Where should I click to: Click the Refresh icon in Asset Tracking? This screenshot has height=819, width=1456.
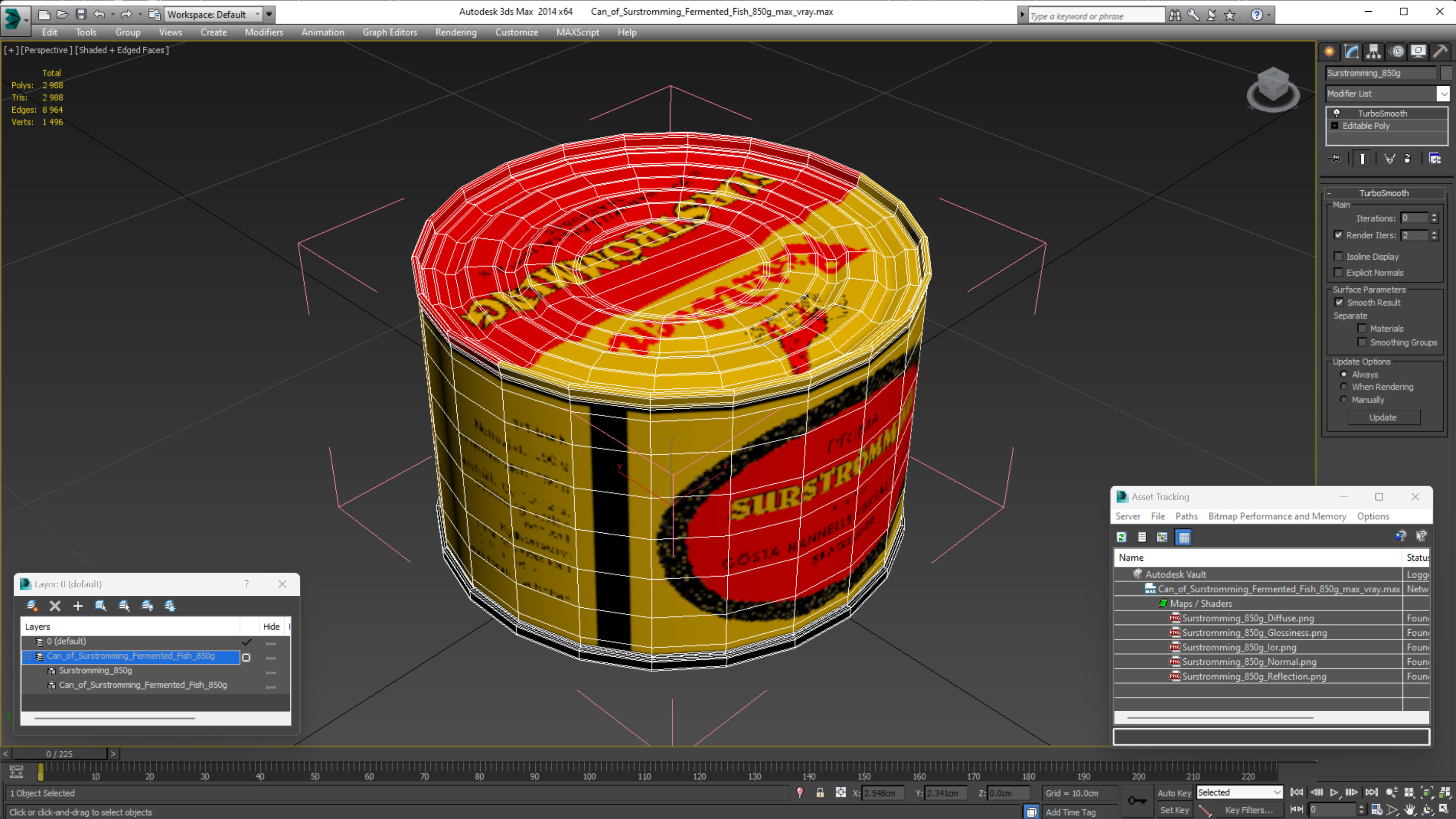[1122, 537]
